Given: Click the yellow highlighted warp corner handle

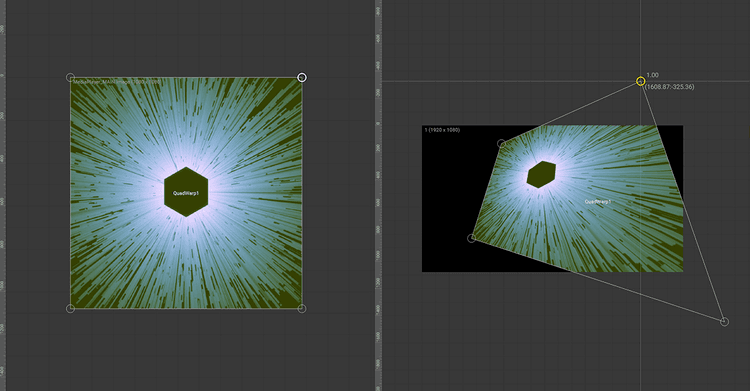Looking at the screenshot, I should point(640,81).
